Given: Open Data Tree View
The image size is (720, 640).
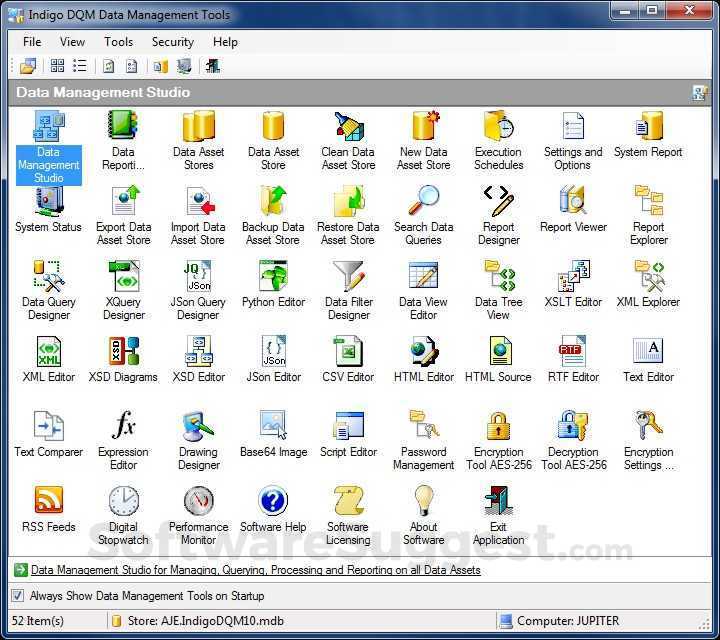Looking at the screenshot, I should tap(499, 290).
